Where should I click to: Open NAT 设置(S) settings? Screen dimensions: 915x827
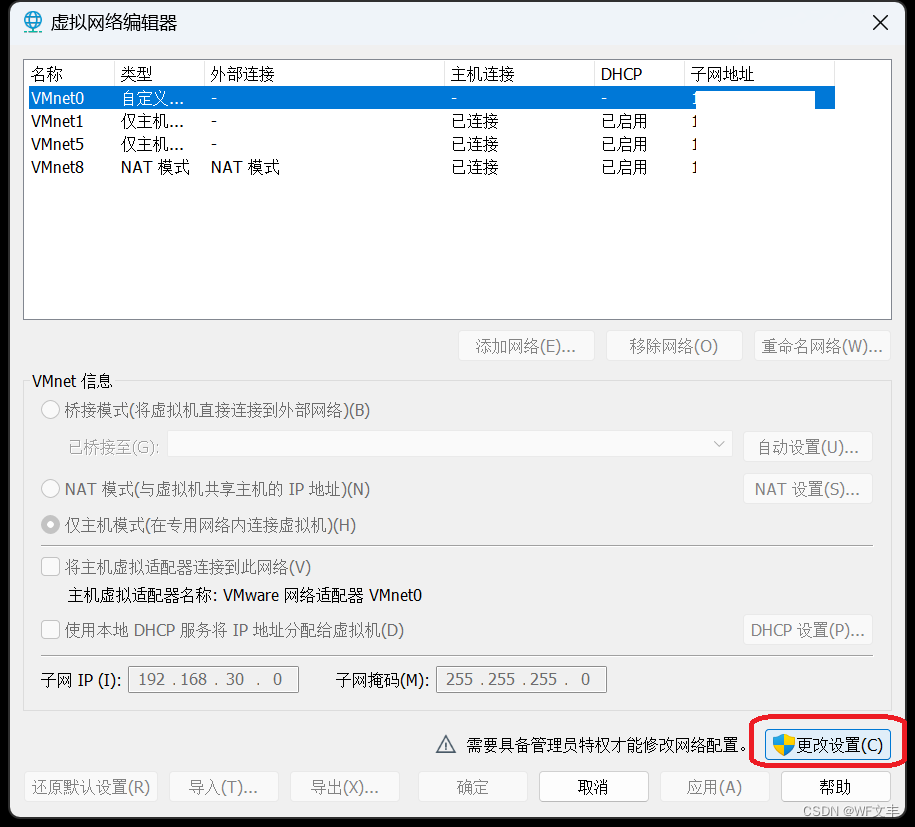point(807,488)
